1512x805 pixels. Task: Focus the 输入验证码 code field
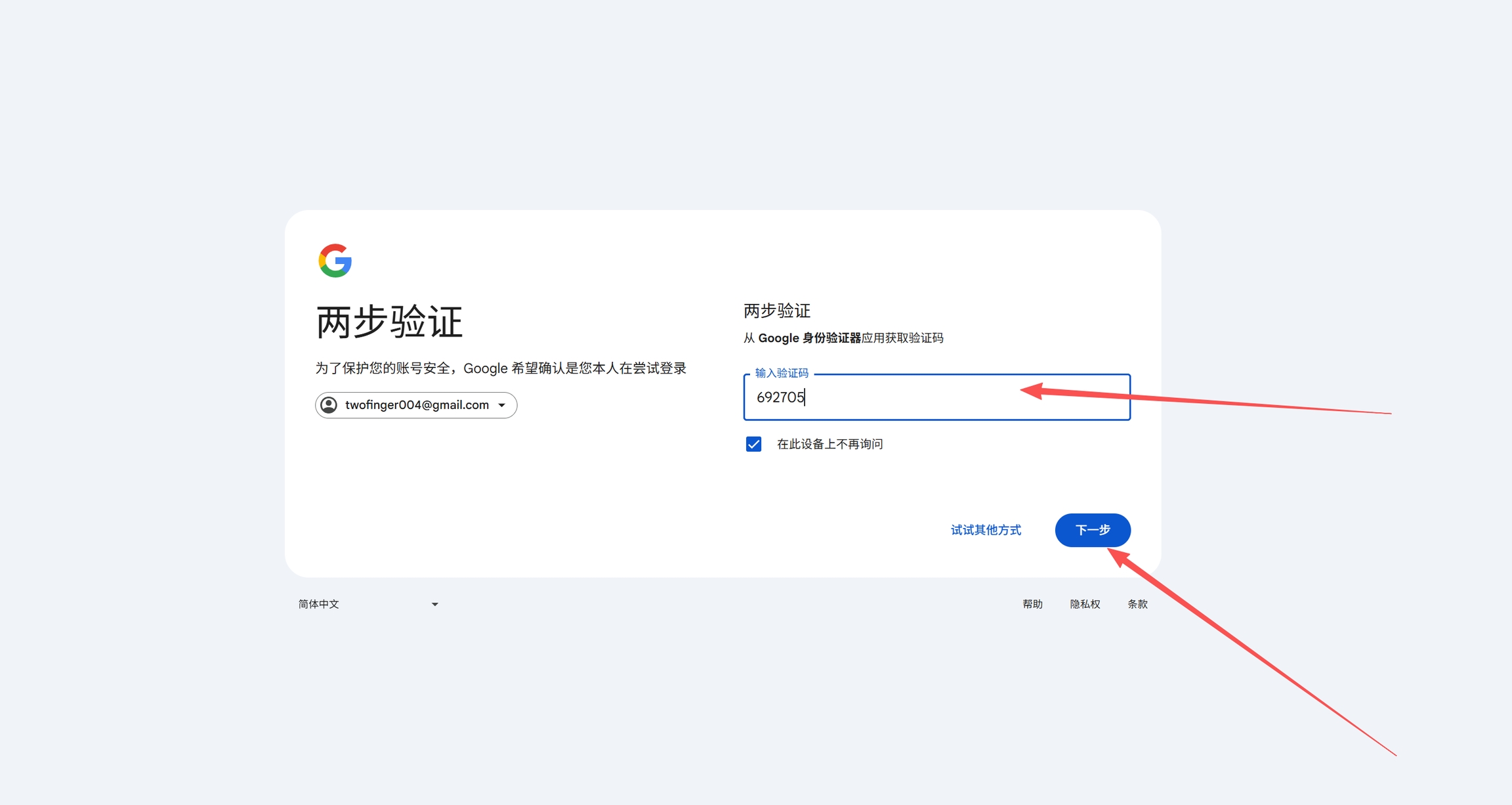(936, 397)
